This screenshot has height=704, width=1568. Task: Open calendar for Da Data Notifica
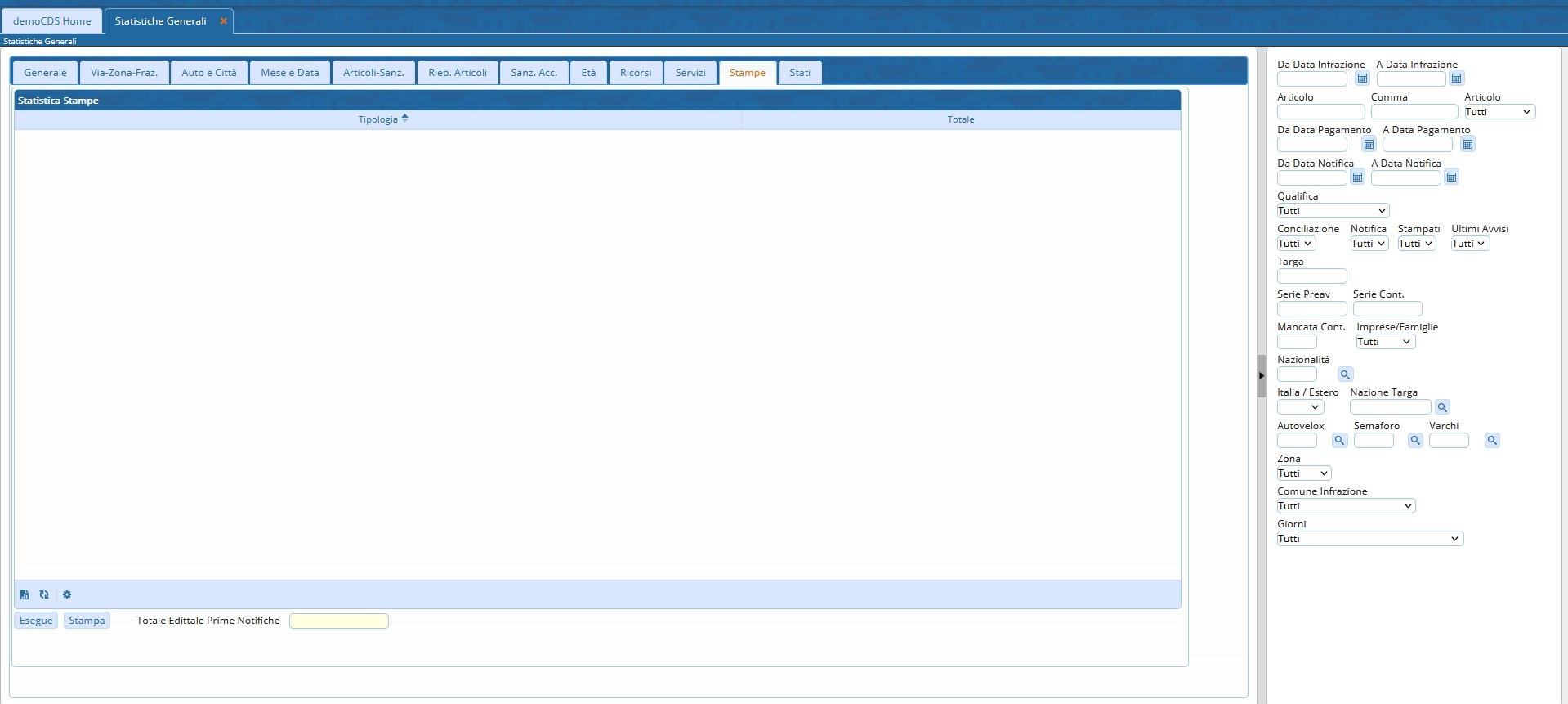point(1357,177)
